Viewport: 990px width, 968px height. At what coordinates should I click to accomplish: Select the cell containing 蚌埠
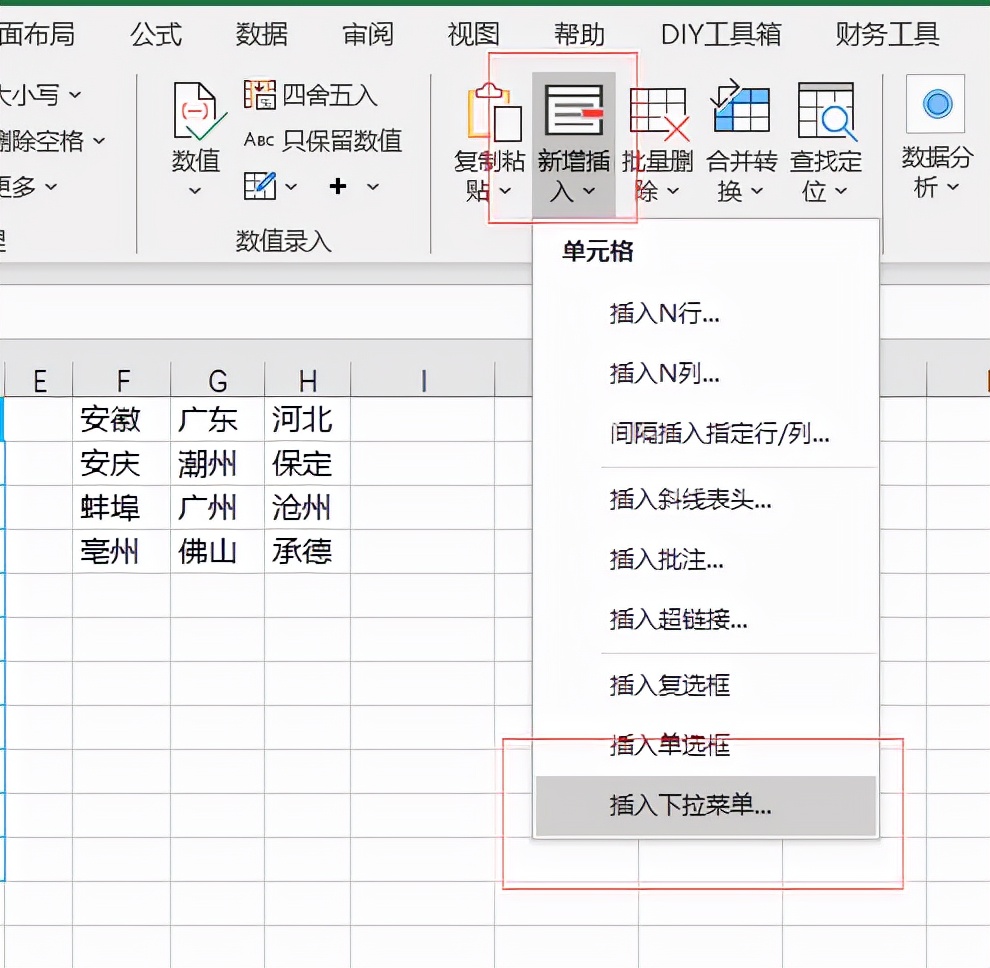[122, 508]
